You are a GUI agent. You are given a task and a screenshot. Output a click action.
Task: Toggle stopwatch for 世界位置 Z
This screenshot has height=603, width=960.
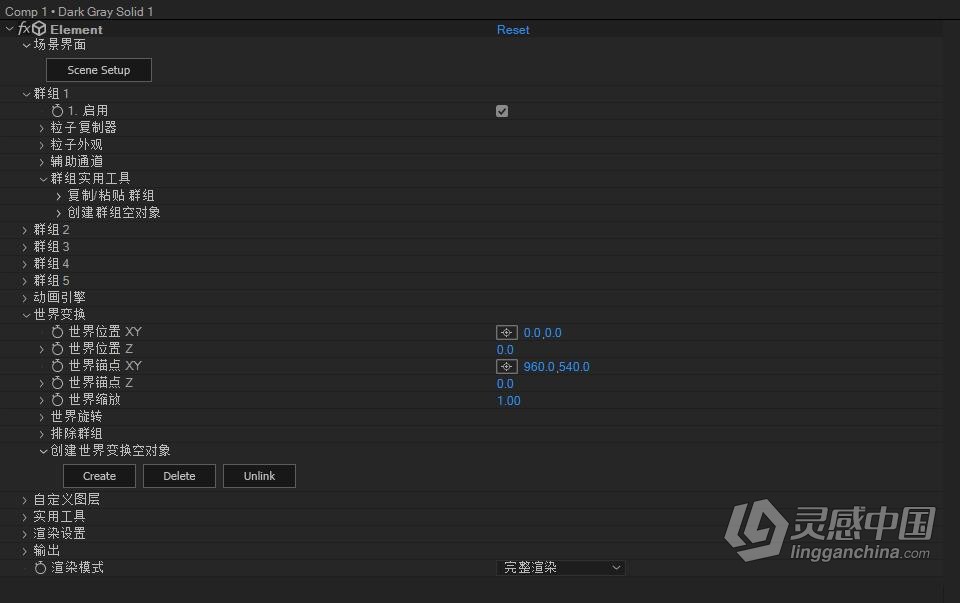coord(58,349)
